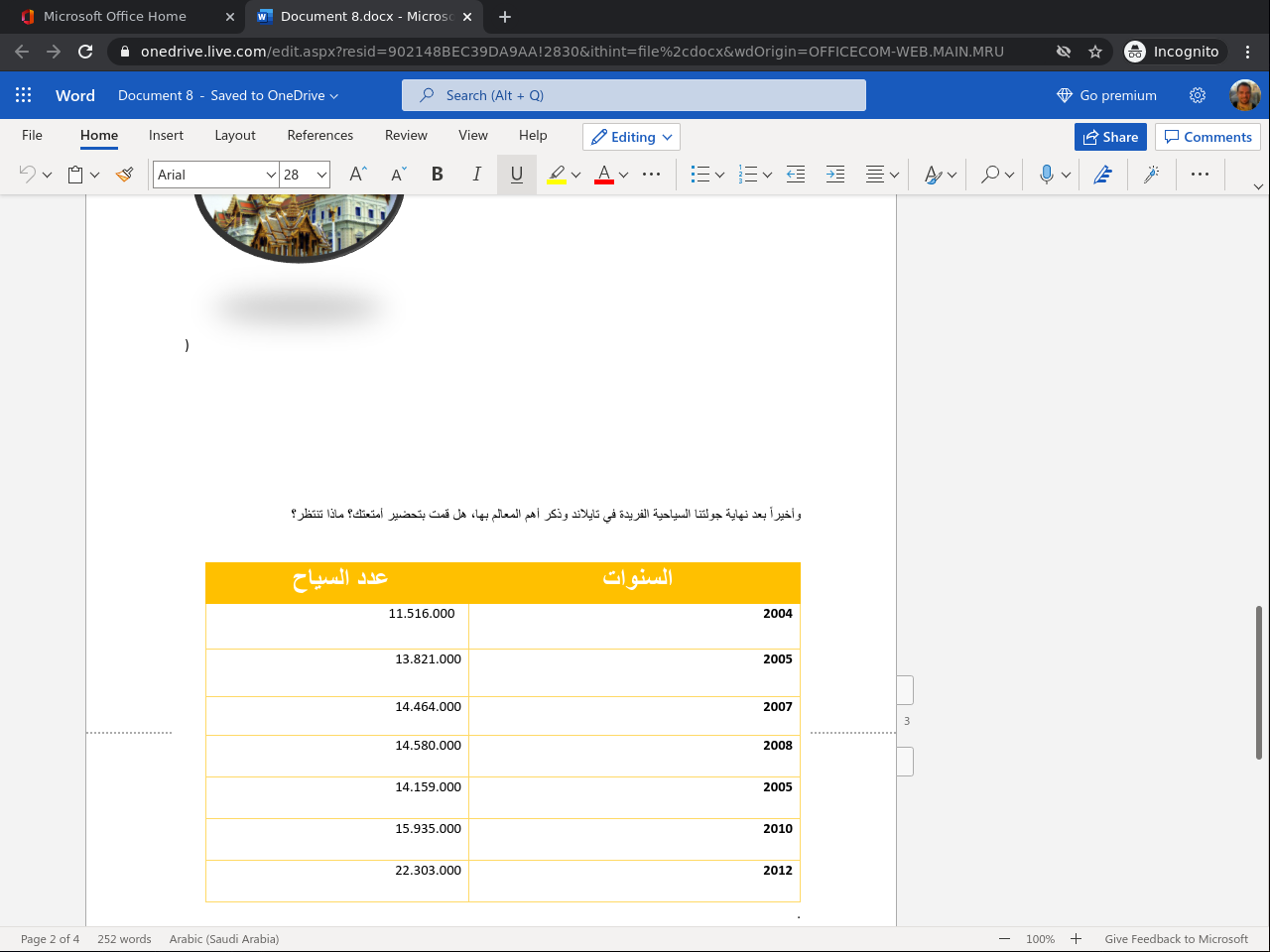Click the 252 words count
Image resolution: width=1270 pixels, height=952 pixels.
click(x=124, y=939)
